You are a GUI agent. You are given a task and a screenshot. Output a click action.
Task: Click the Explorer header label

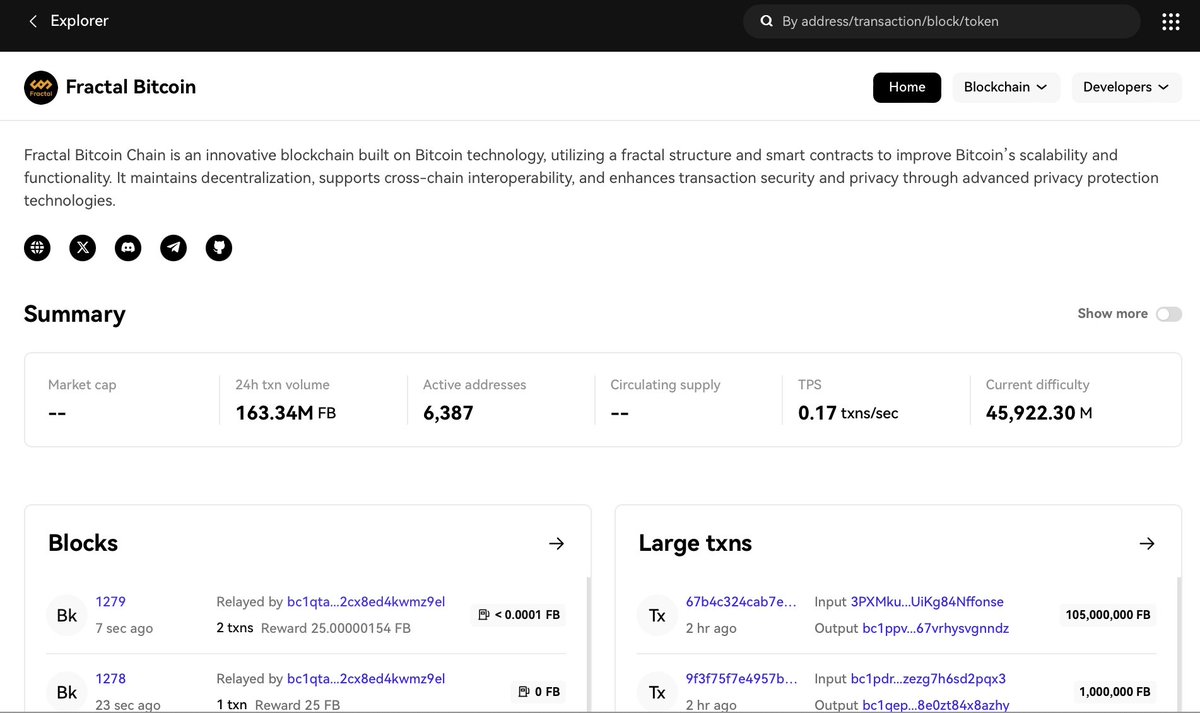(79, 21)
